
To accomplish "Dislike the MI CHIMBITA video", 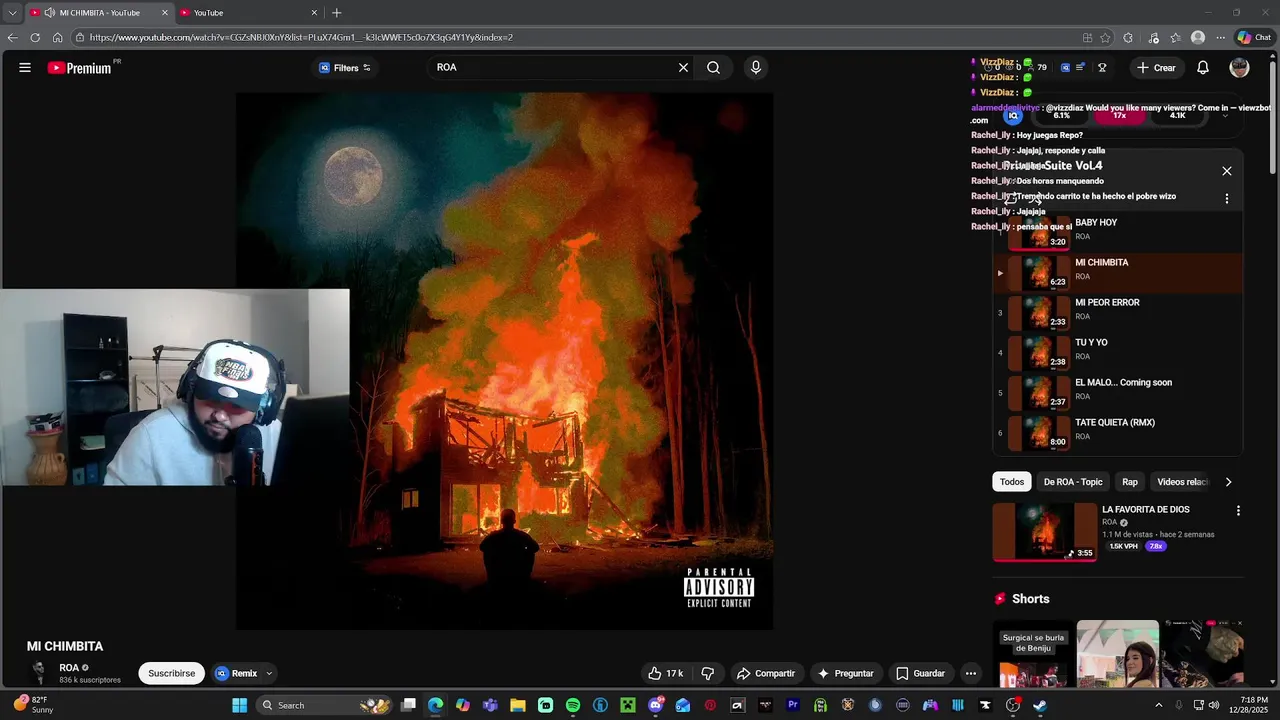I will pyautogui.click(x=708, y=674).
